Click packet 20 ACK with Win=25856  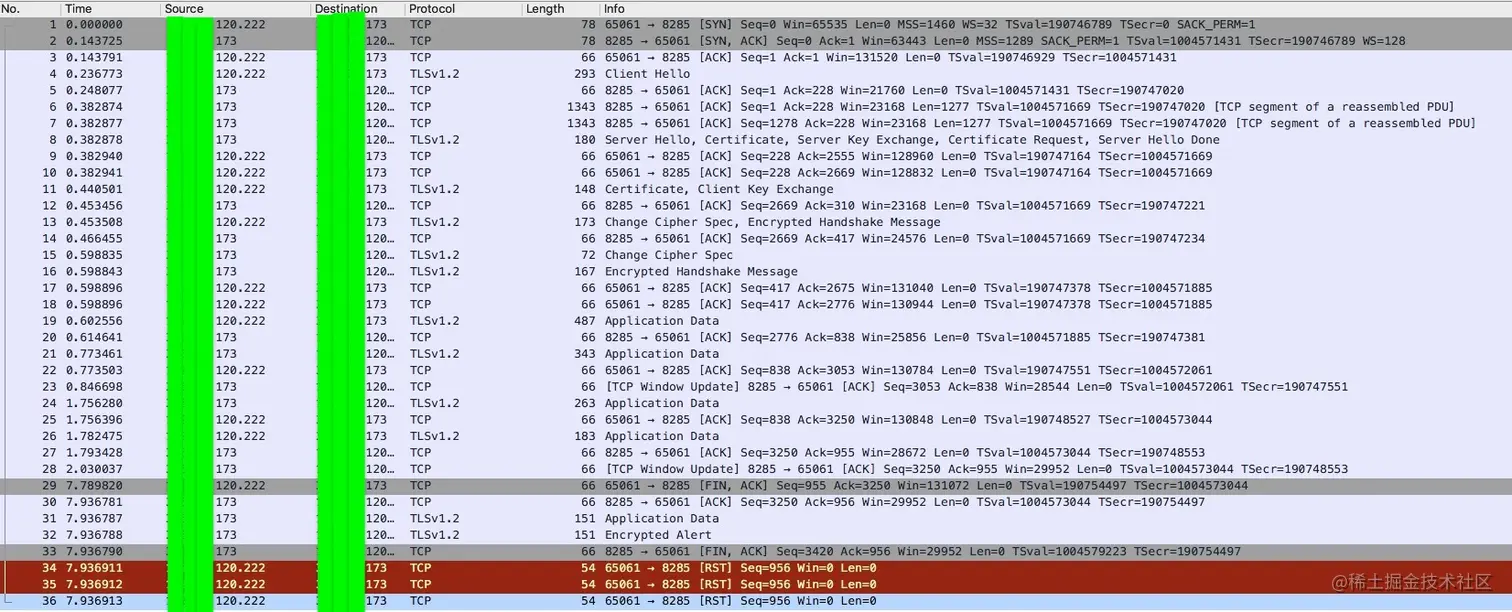(x=756, y=337)
